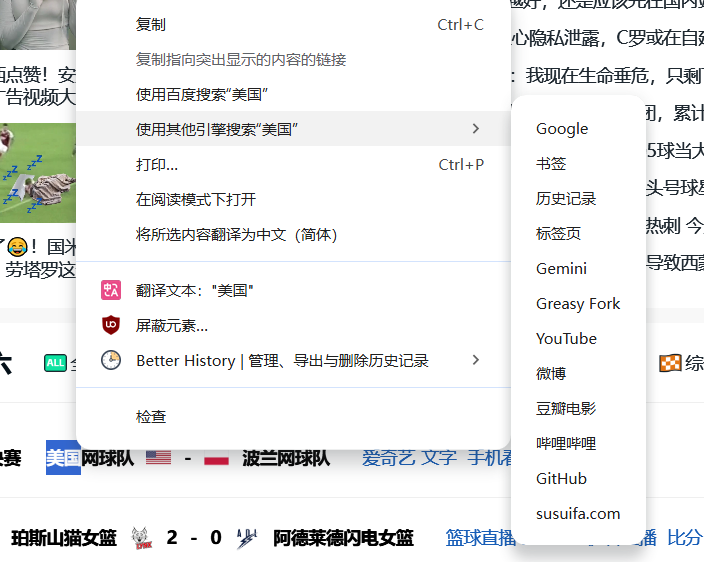Open the 篮球直播 link

[480, 538]
